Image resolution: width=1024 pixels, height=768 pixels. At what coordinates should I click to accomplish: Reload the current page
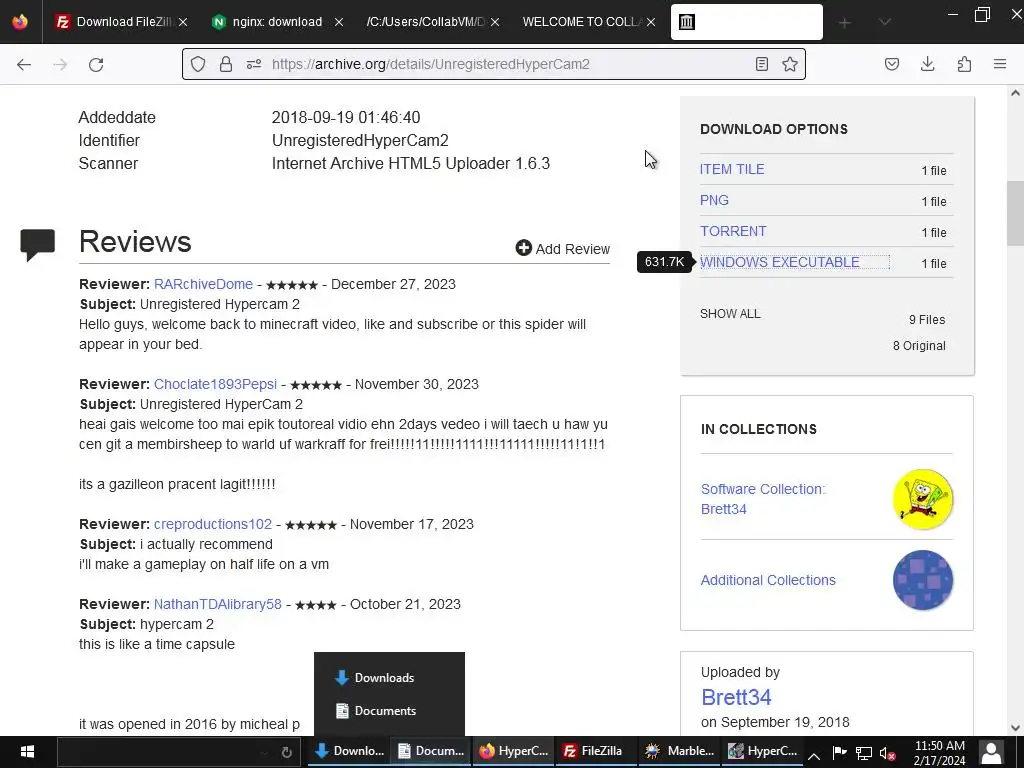pos(96,64)
